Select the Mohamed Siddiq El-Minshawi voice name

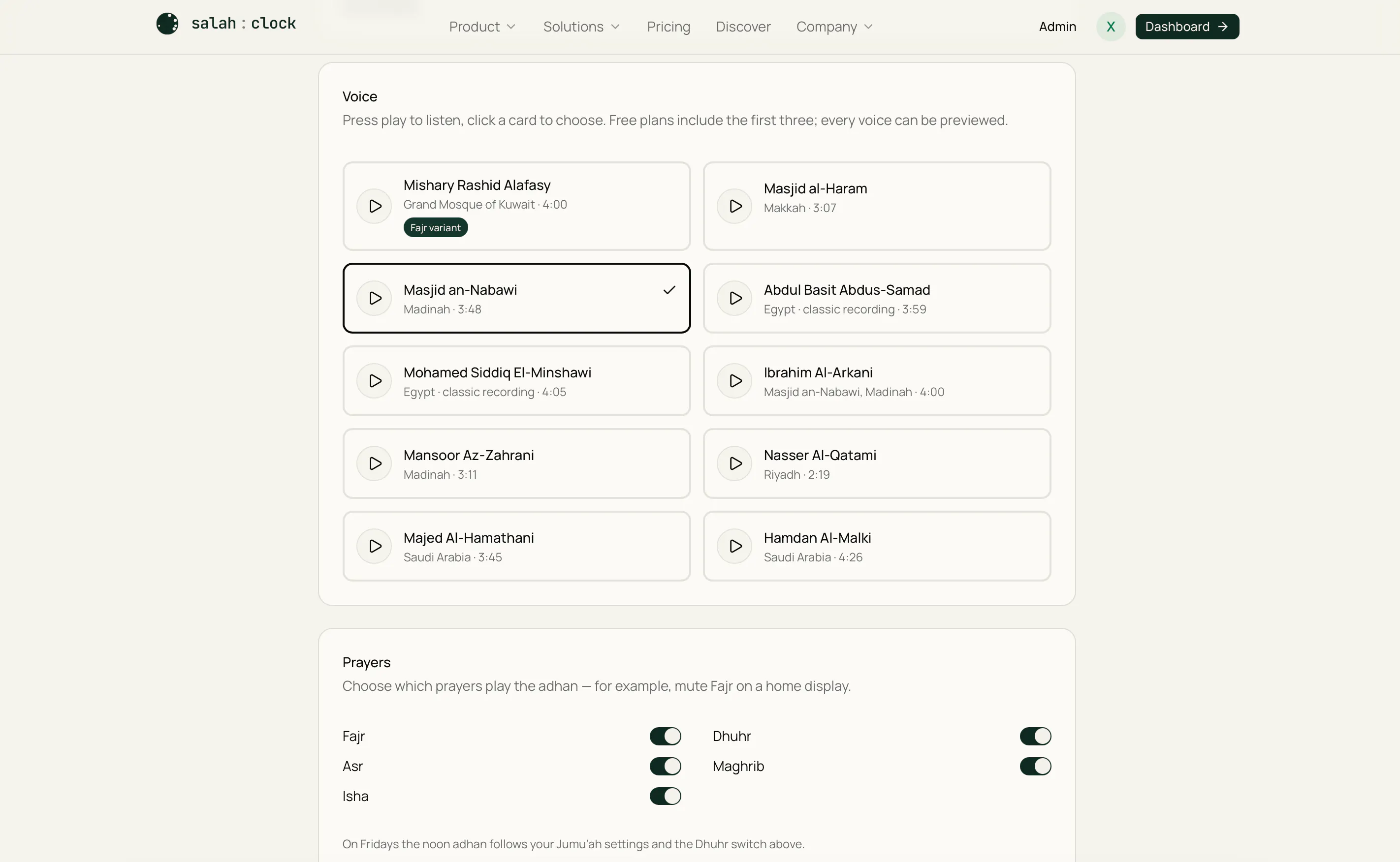pyautogui.click(x=497, y=372)
